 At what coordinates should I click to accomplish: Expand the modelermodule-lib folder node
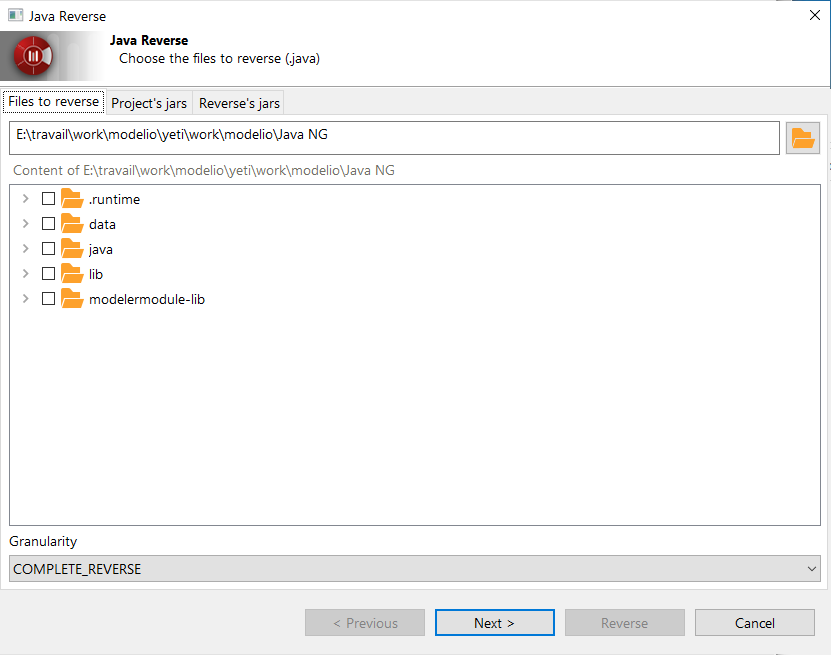tap(25, 299)
